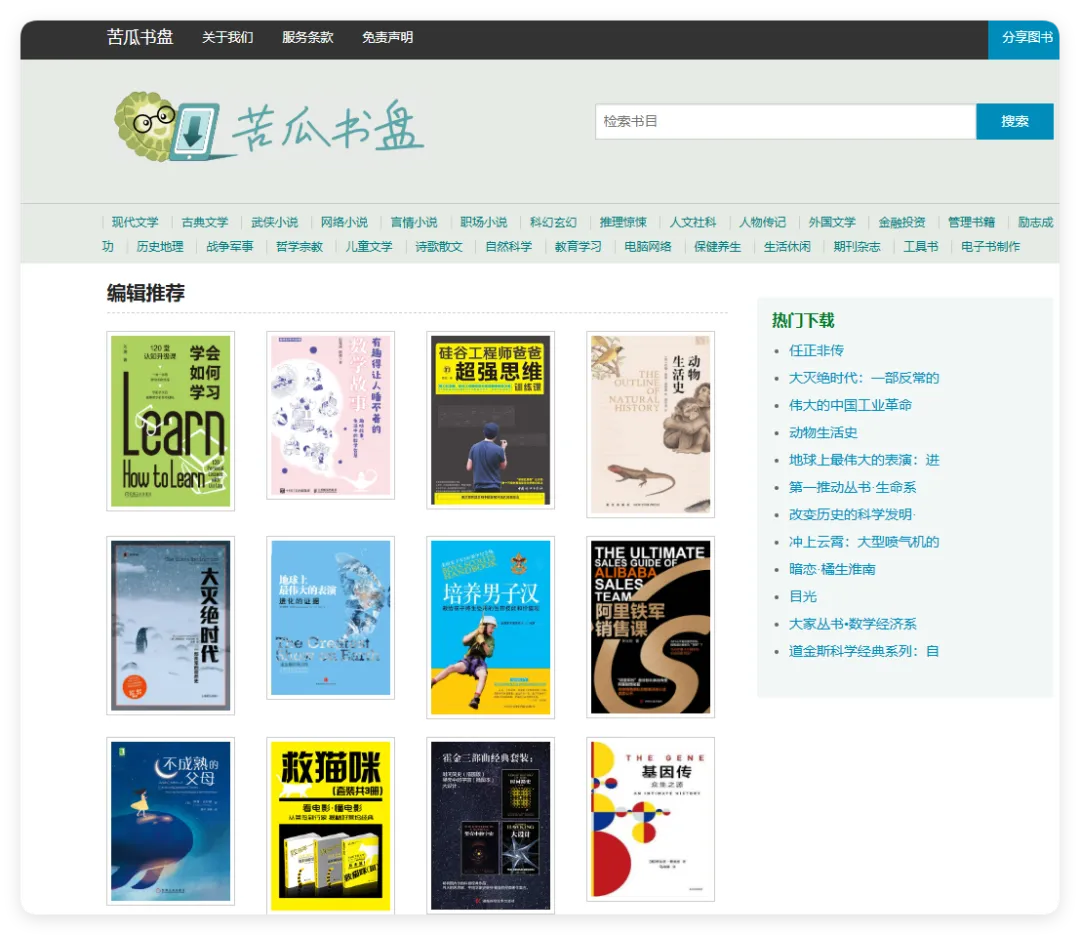Open 地球上最伟大的表演 link in 热门下载
The width and height of the screenshot is (1080, 935).
coord(864,460)
